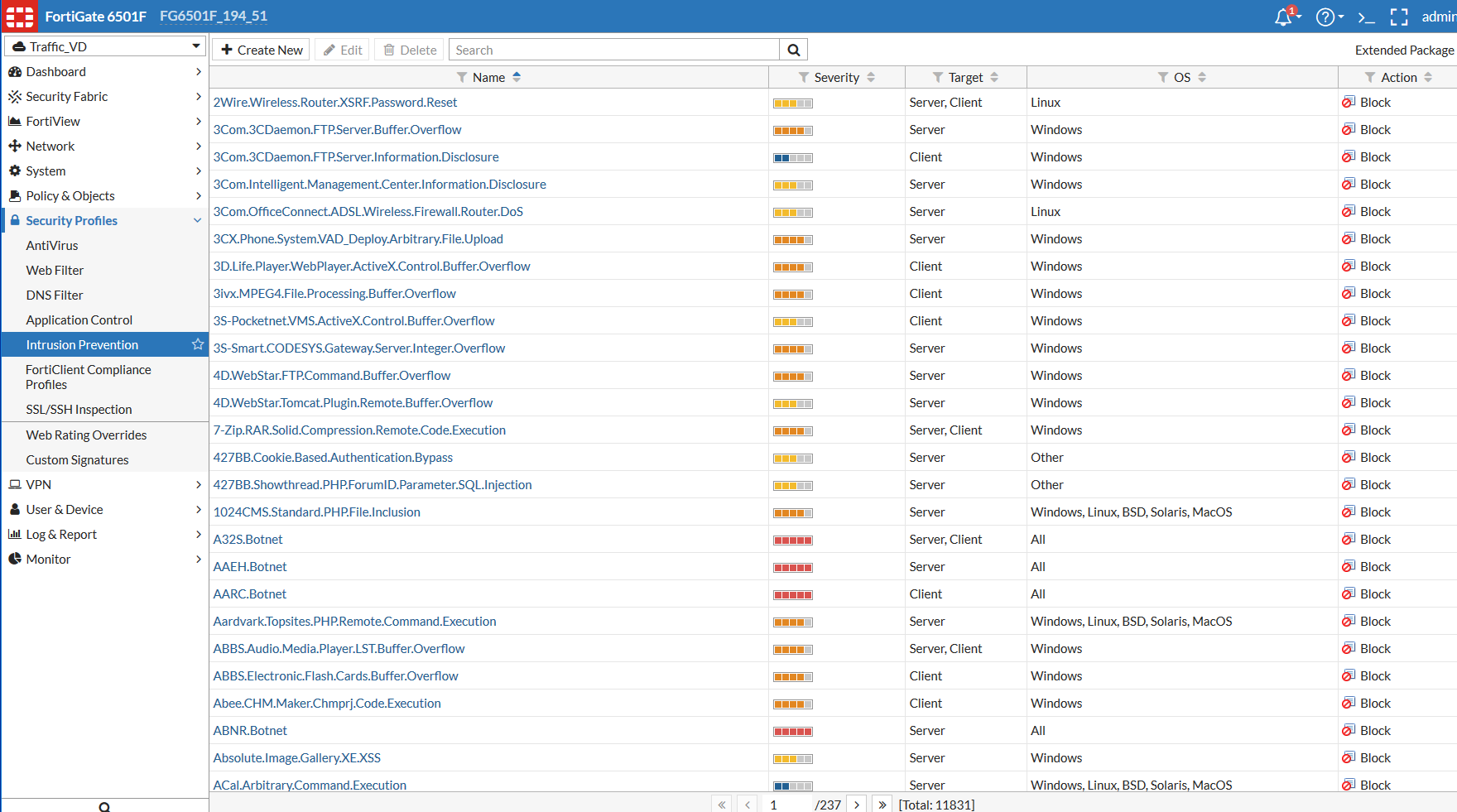Click the page number input field
This screenshot has height=812, width=1457.
(x=786, y=805)
